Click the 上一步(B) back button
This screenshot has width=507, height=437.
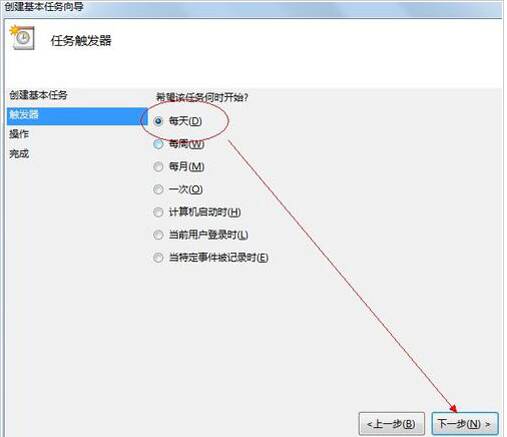(x=391, y=424)
